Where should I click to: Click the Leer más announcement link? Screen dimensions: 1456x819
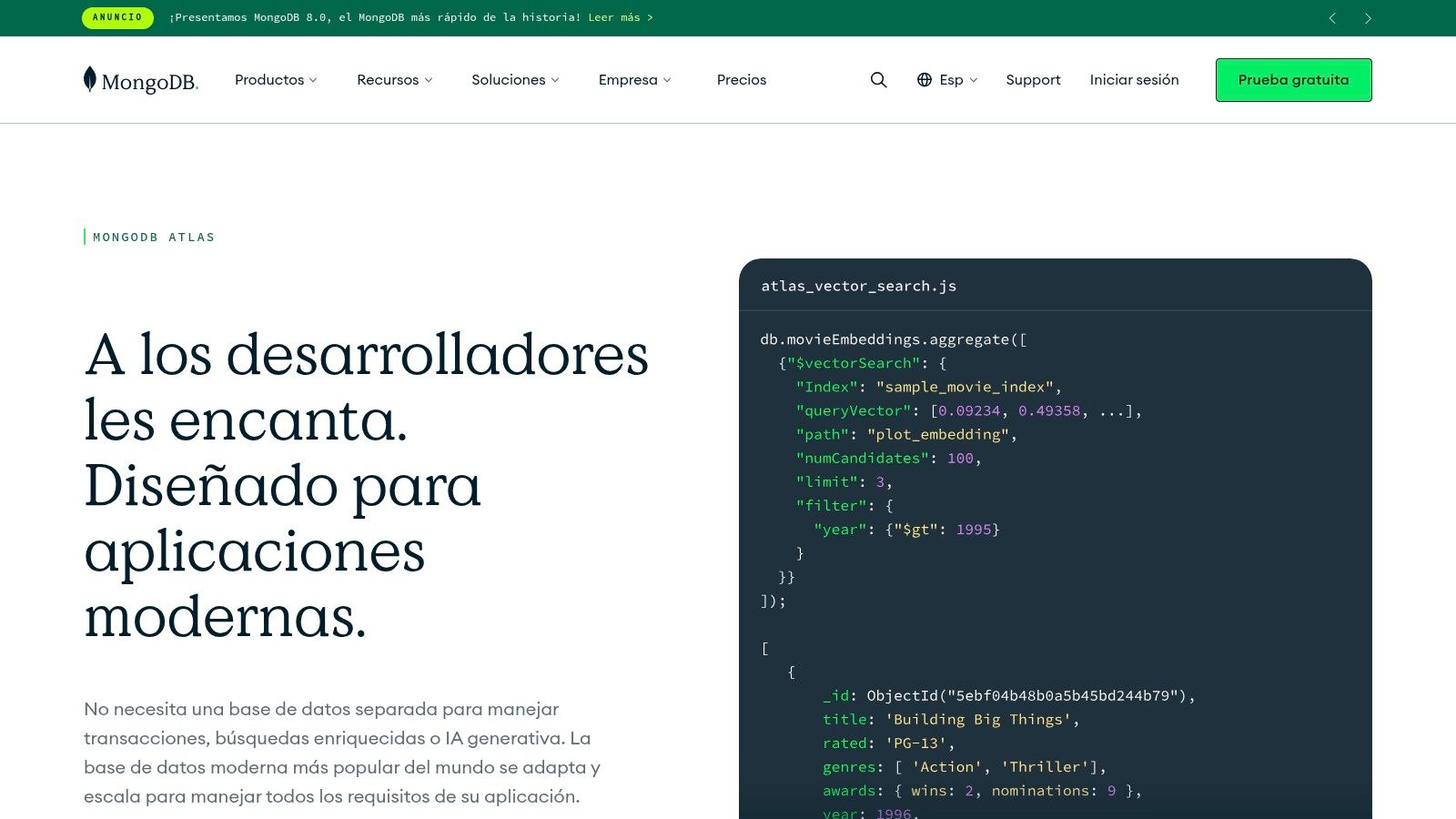click(x=621, y=17)
